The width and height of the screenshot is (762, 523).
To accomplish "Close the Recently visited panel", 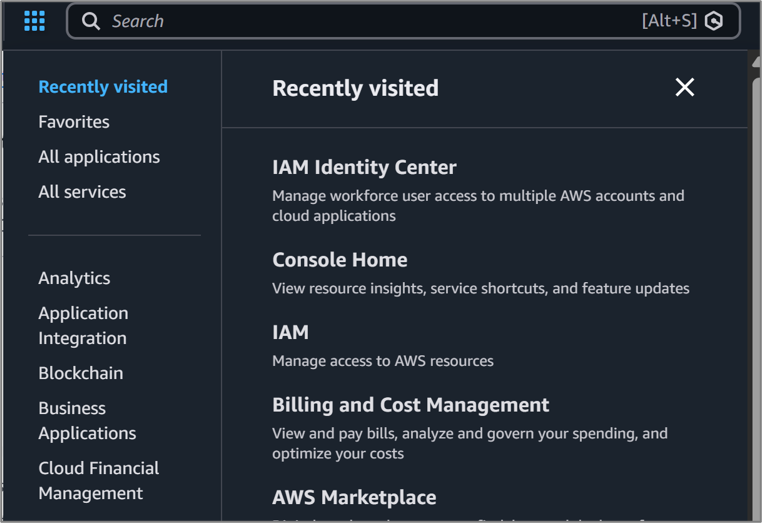I will (x=685, y=87).
